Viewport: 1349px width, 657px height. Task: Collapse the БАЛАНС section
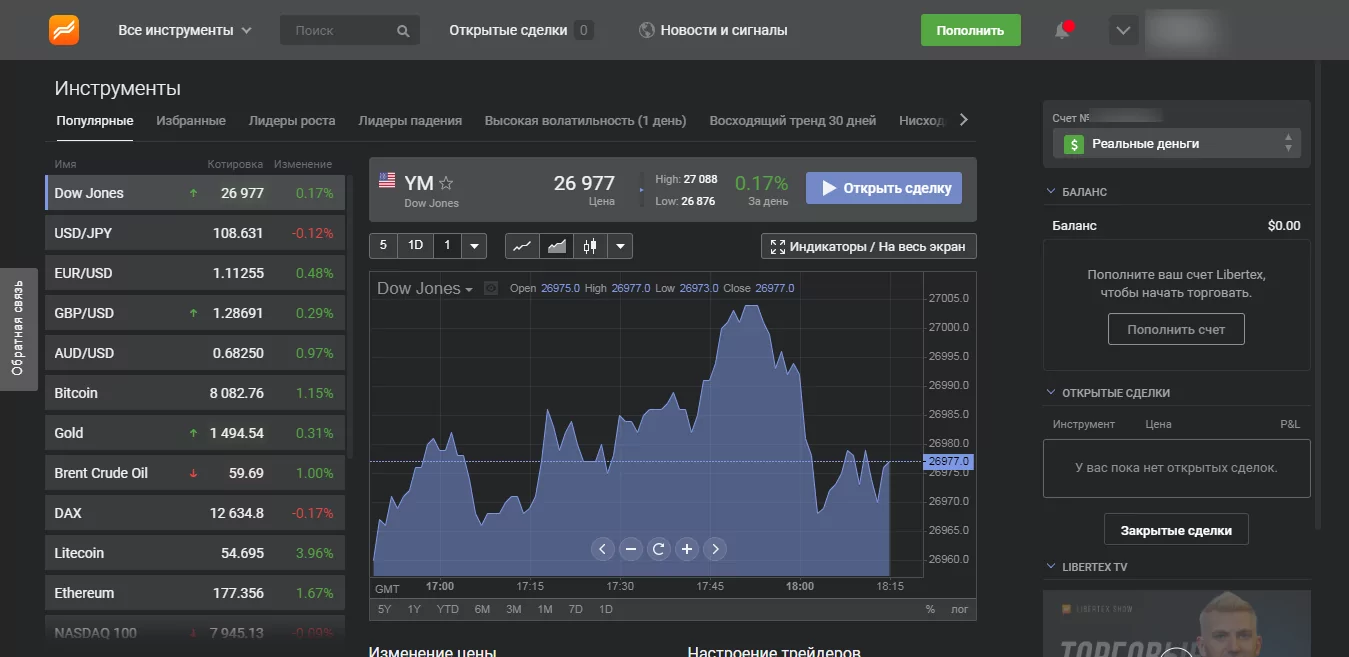1051,191
